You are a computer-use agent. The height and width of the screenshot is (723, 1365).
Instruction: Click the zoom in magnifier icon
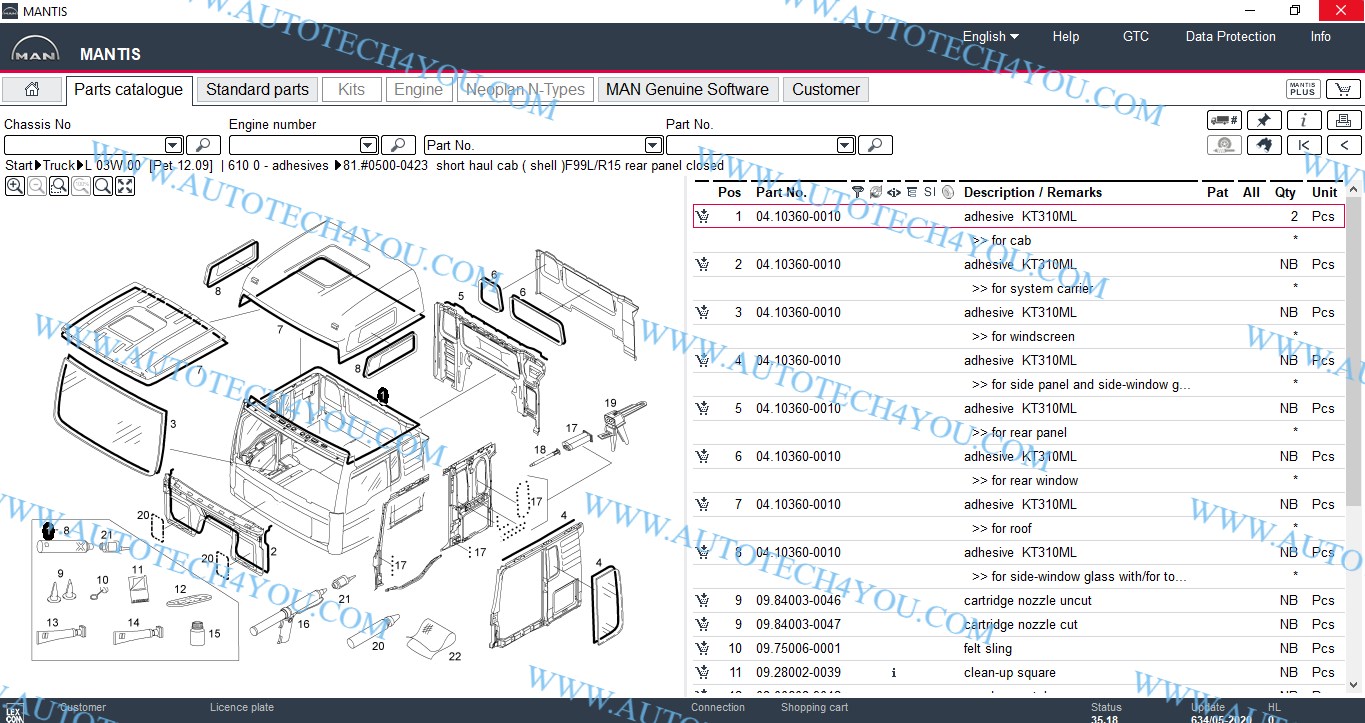point(15,186)
